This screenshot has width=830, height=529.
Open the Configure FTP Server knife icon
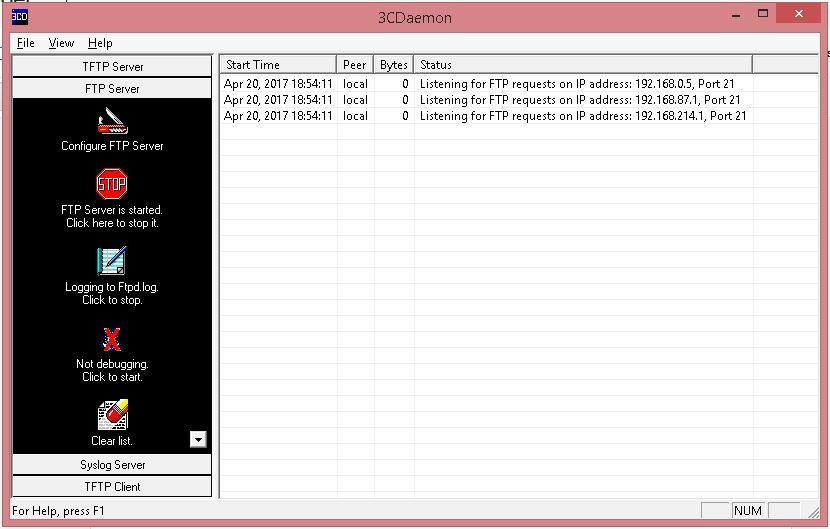pos(112,121)
